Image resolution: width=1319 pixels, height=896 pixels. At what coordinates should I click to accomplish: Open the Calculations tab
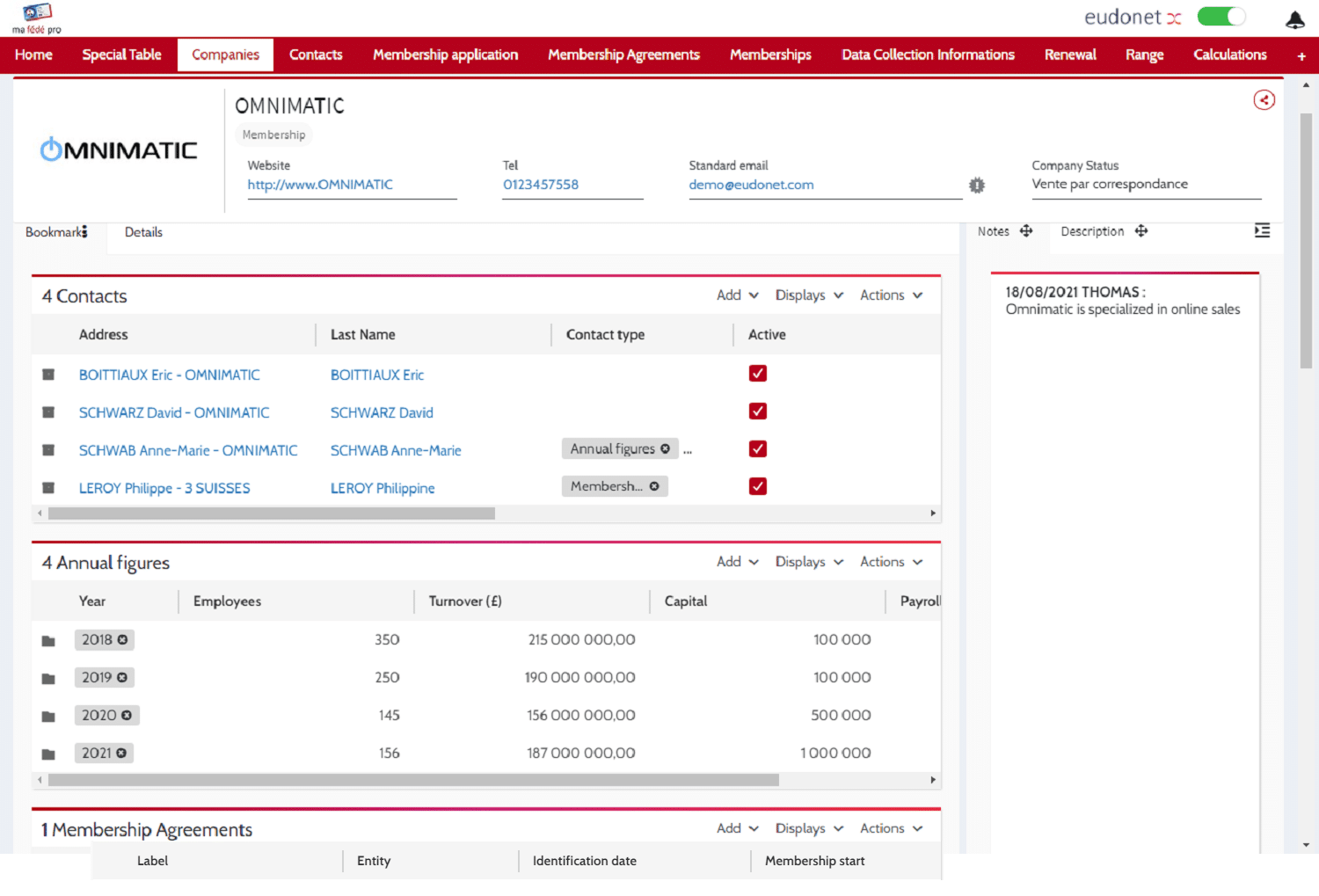tap(1229, 55)
